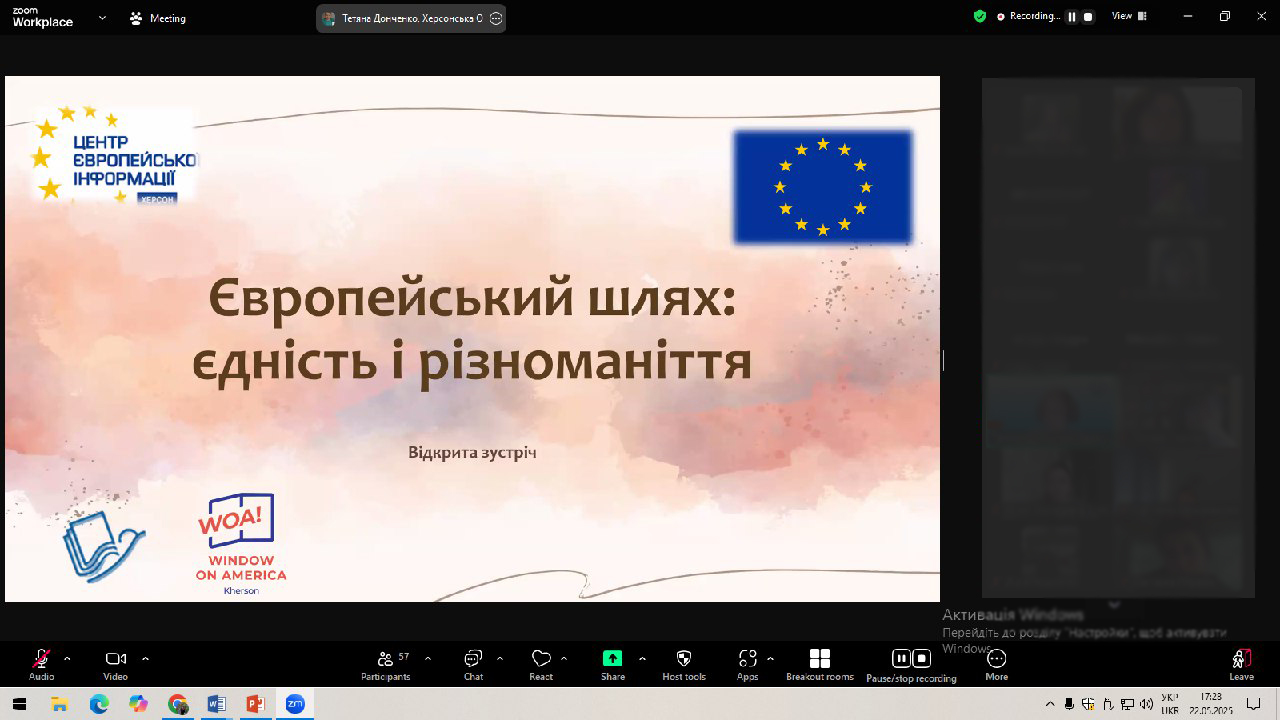Viewport: 1280px width, 720px height.
Task: Click the green Share screen button
Action: coord(612,664)
